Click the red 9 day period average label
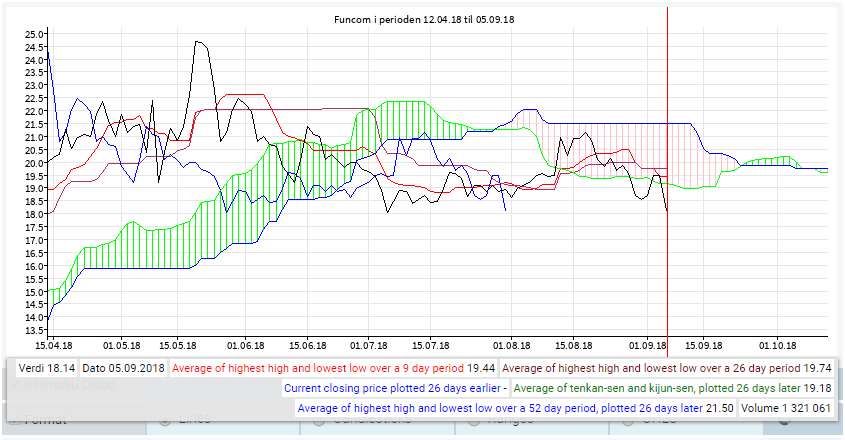845x440 pixels. click(334, 368)
